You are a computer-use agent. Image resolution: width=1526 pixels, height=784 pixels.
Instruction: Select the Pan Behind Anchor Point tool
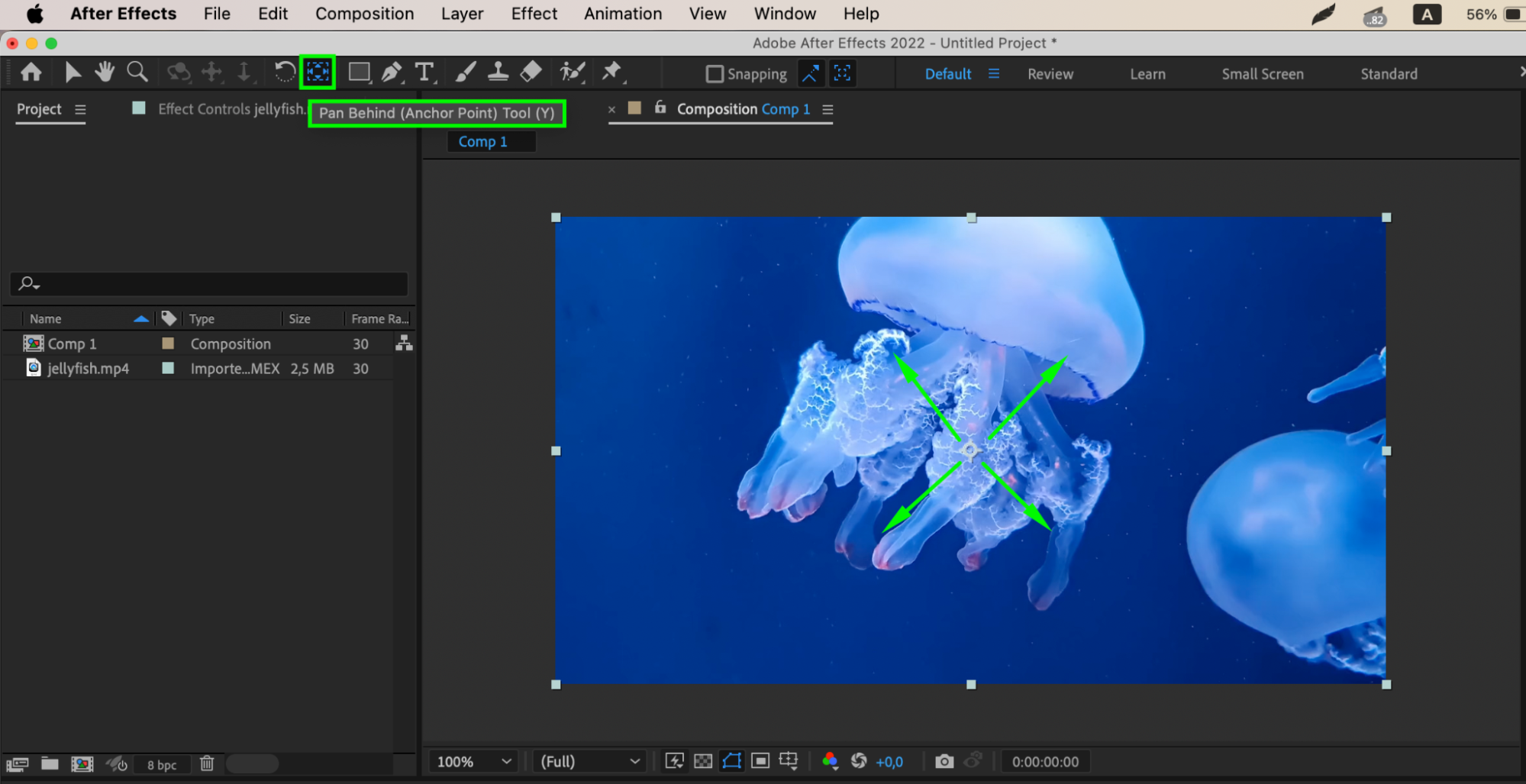pos(318,73)
